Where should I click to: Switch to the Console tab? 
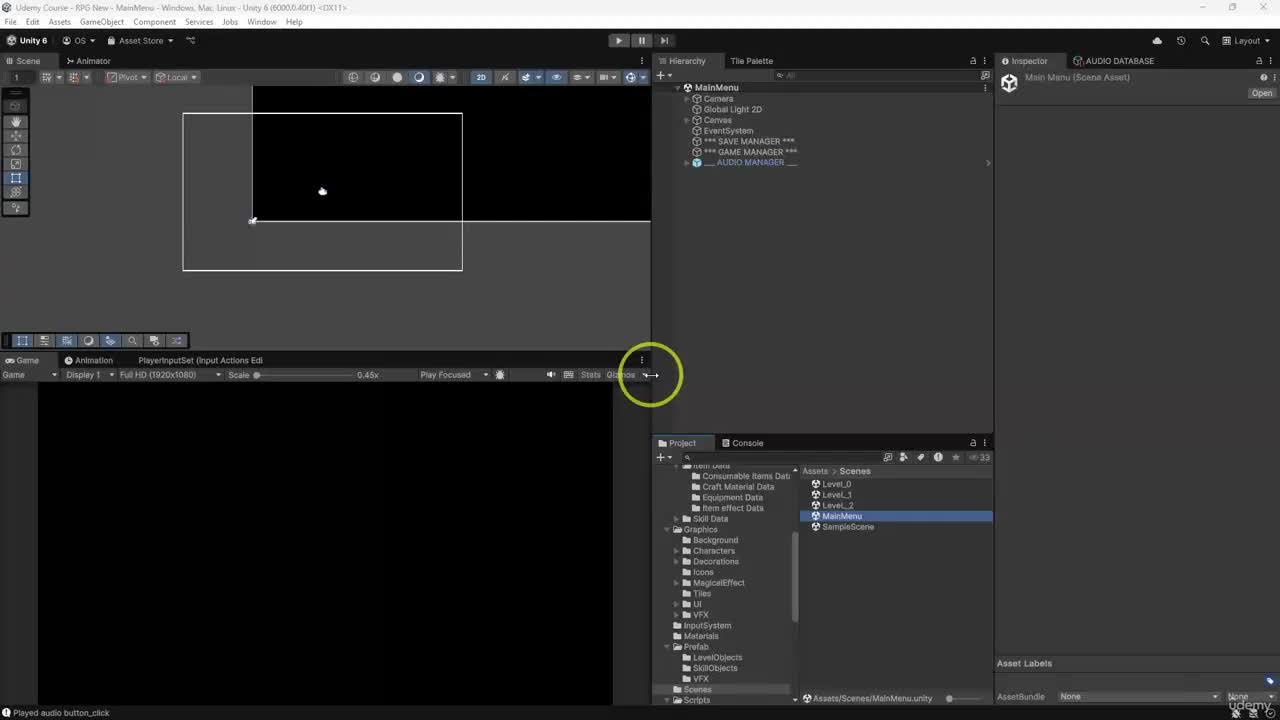pos(742,443)
